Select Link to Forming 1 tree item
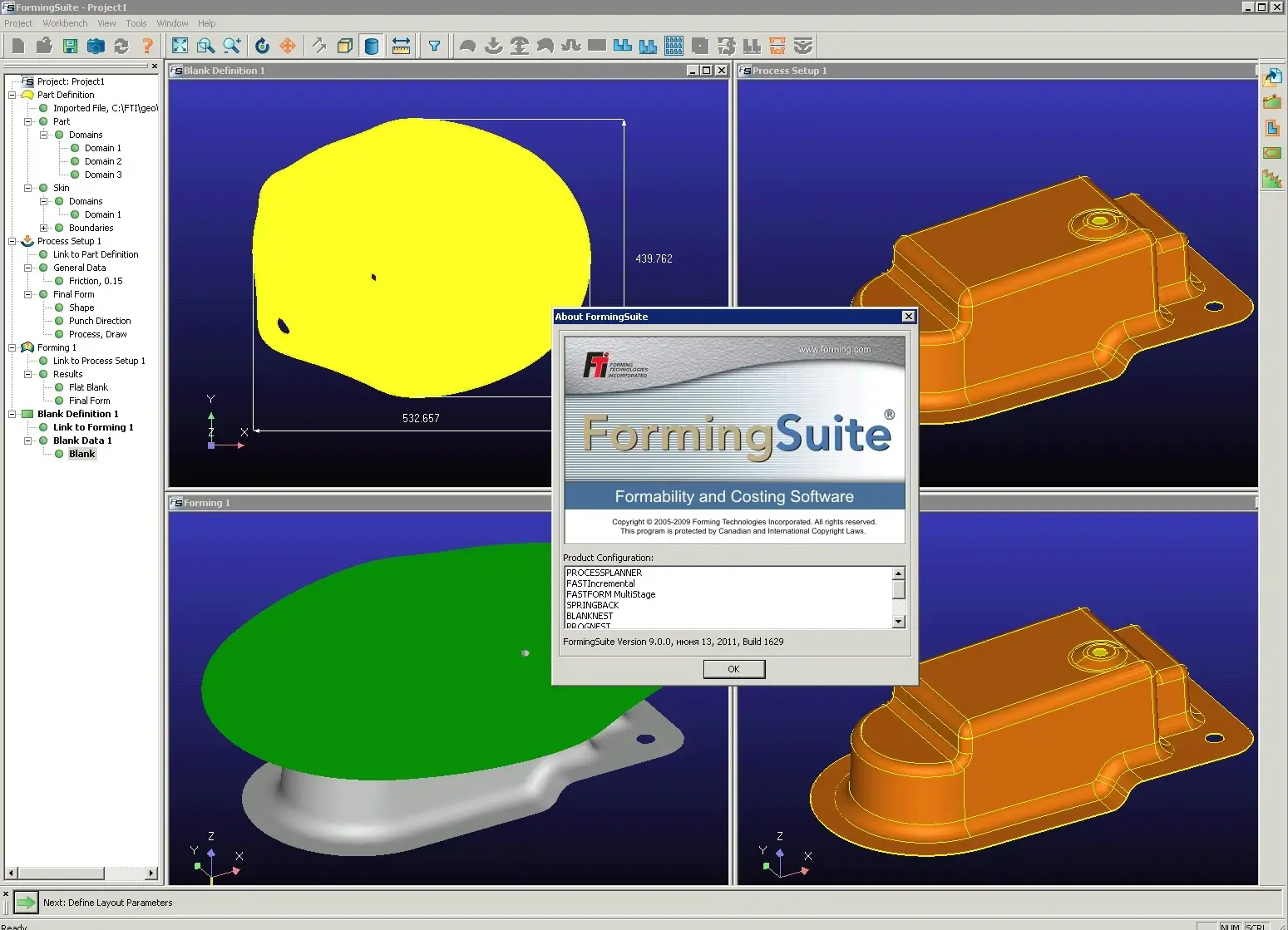 pyautogui.click(x=93, y=427)
